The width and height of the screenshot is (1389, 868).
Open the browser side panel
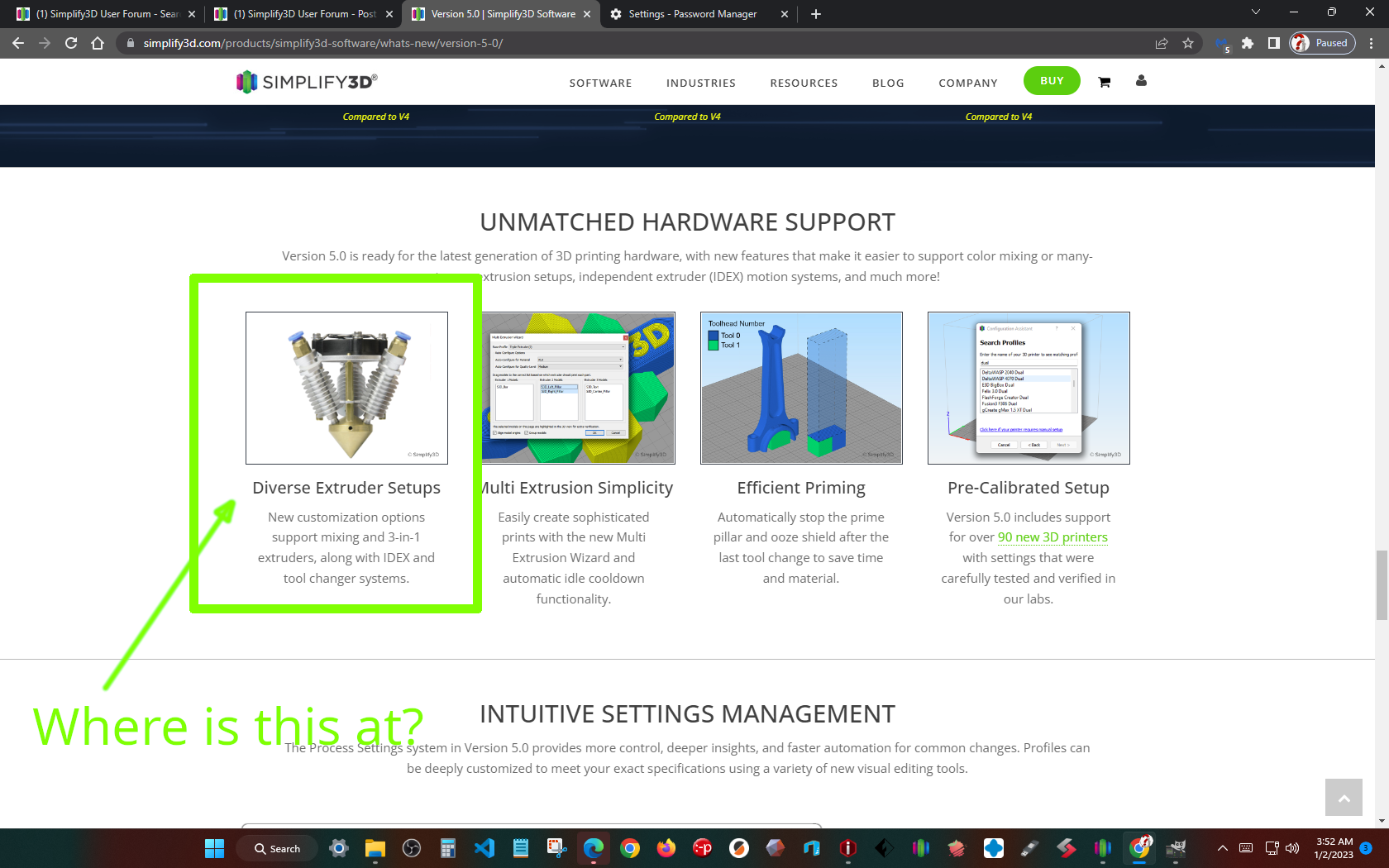click(x=1274, y=43)
